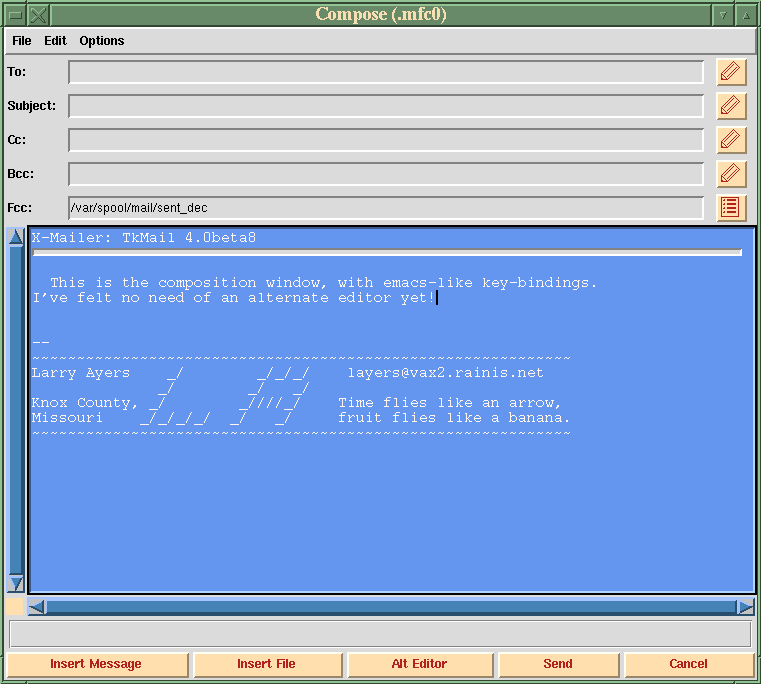Click the vertical scrollbar down arrow
Viewport: 761px width, 684px height.
[16, 584]
